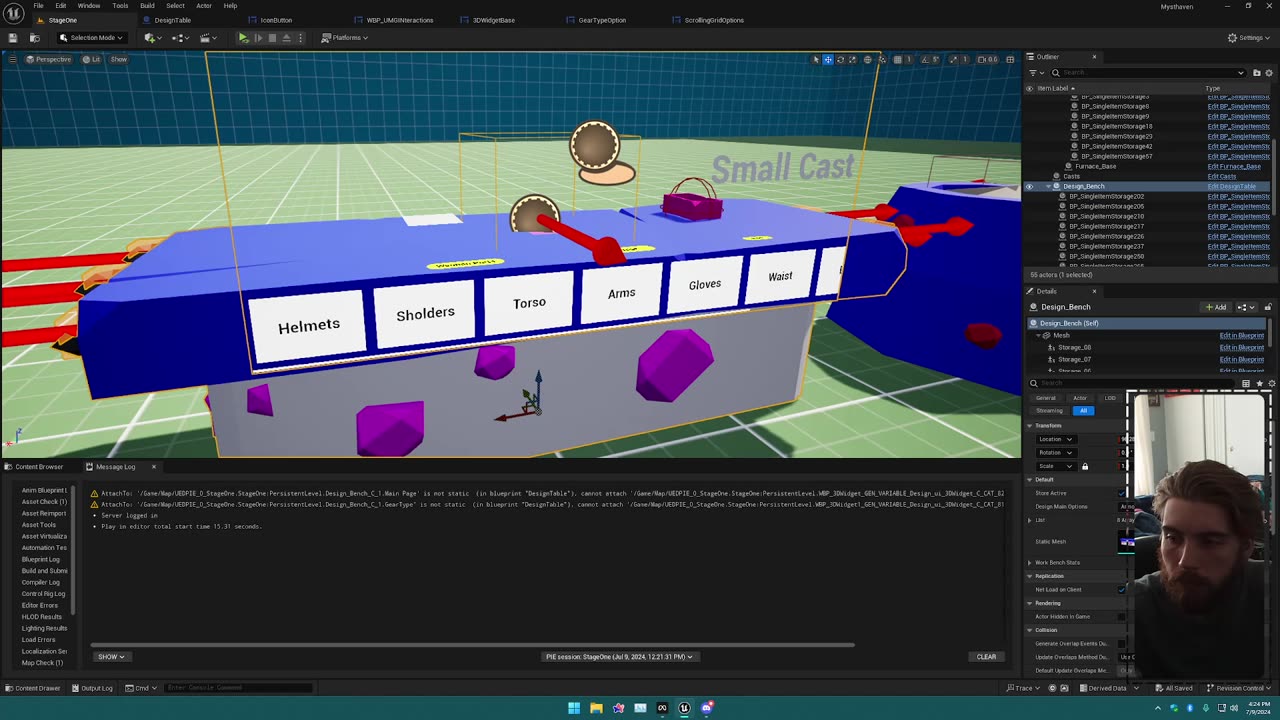The height and width of the screenshot is (720, 1280).
Task: Choose the rotate tool in viewport
Action: (x=840, y=59)
